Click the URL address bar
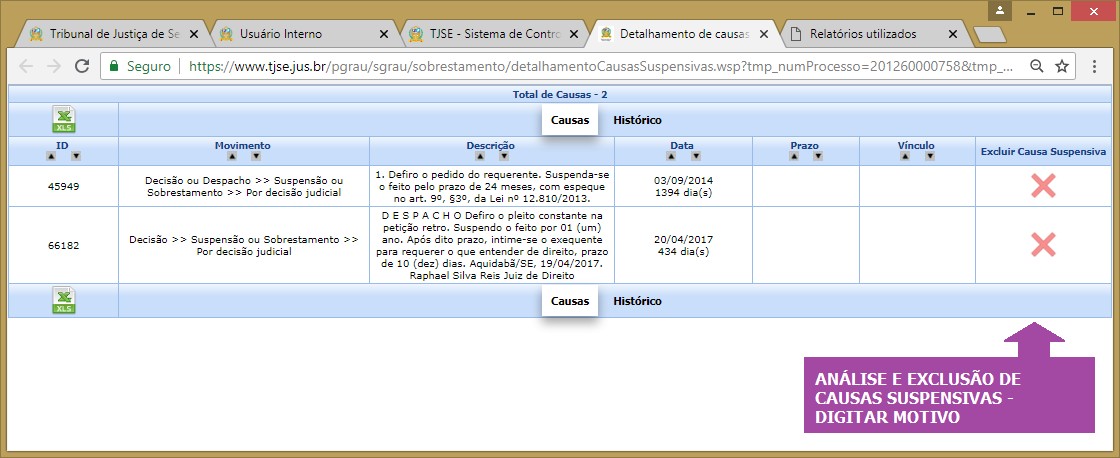The image size is (1120, 458). (x=600, y=66)
